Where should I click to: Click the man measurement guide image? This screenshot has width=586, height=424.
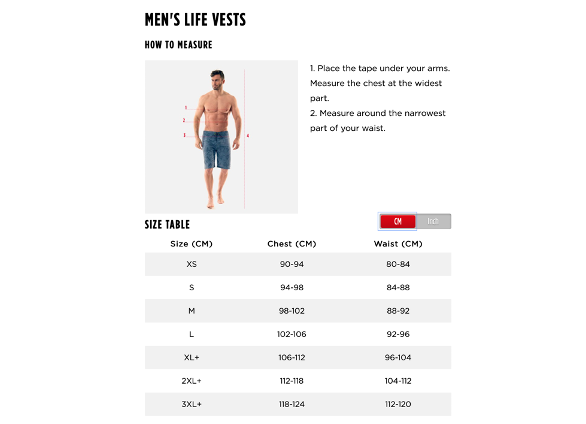pos(221,137)
